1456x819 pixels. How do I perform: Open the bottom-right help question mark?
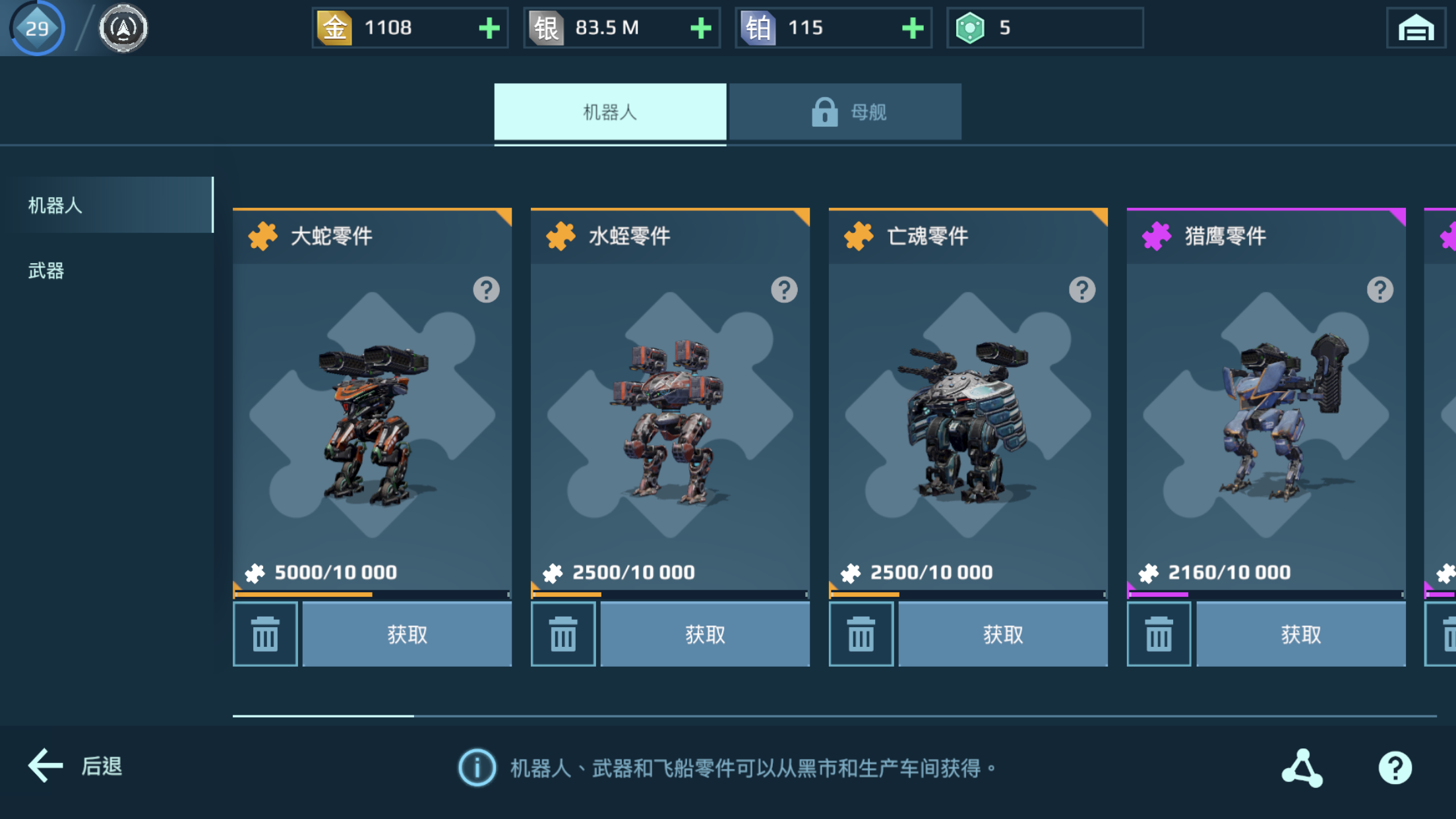tap(1395, 768)
